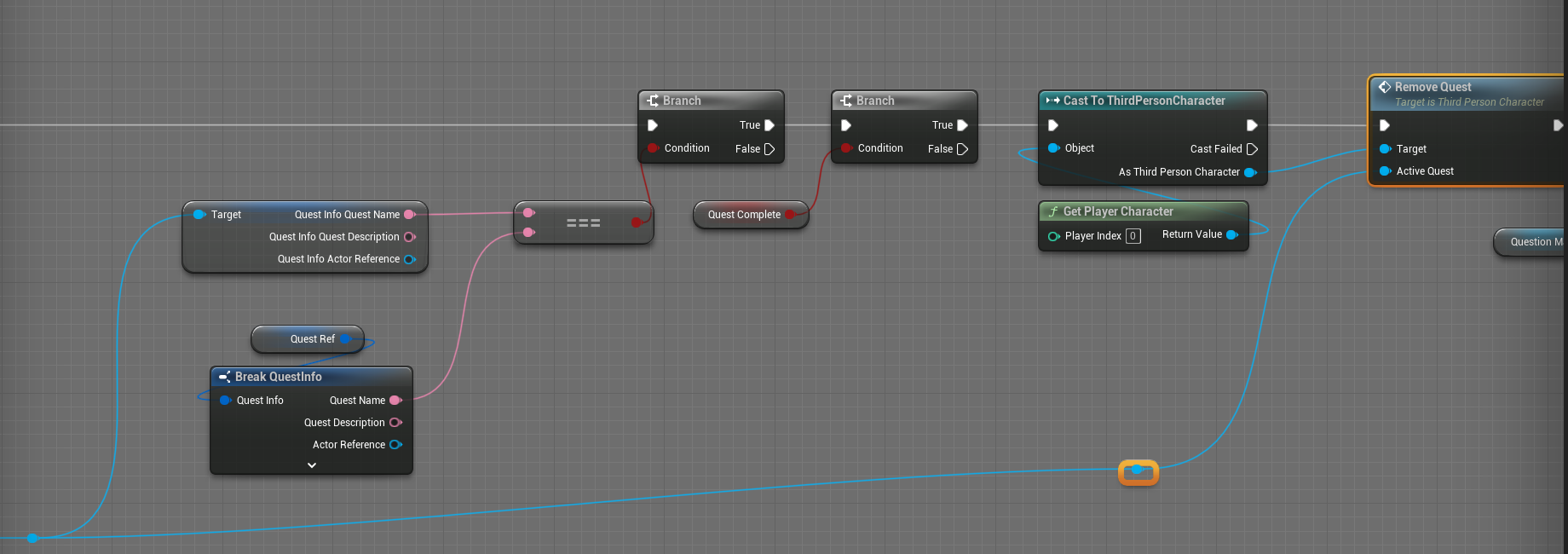
Task: Click Cast node output execution pin
Action: 1252,125
